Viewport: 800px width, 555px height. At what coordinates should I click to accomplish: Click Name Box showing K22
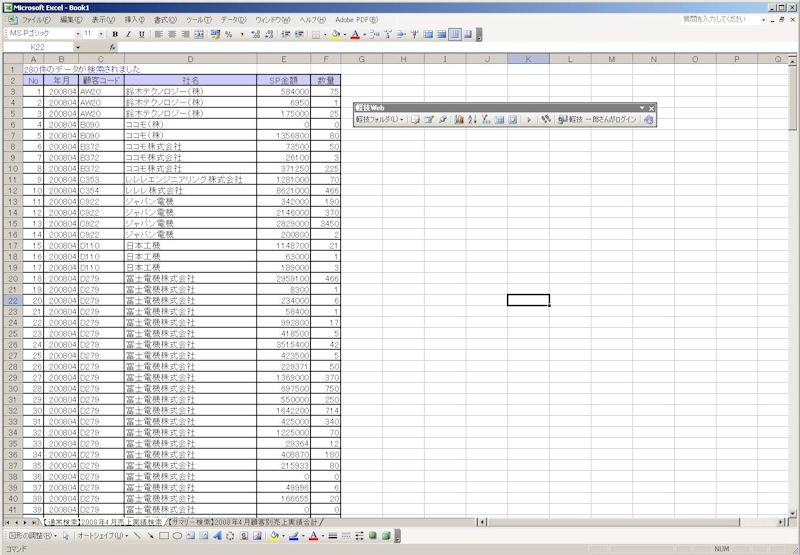(38, 47)
